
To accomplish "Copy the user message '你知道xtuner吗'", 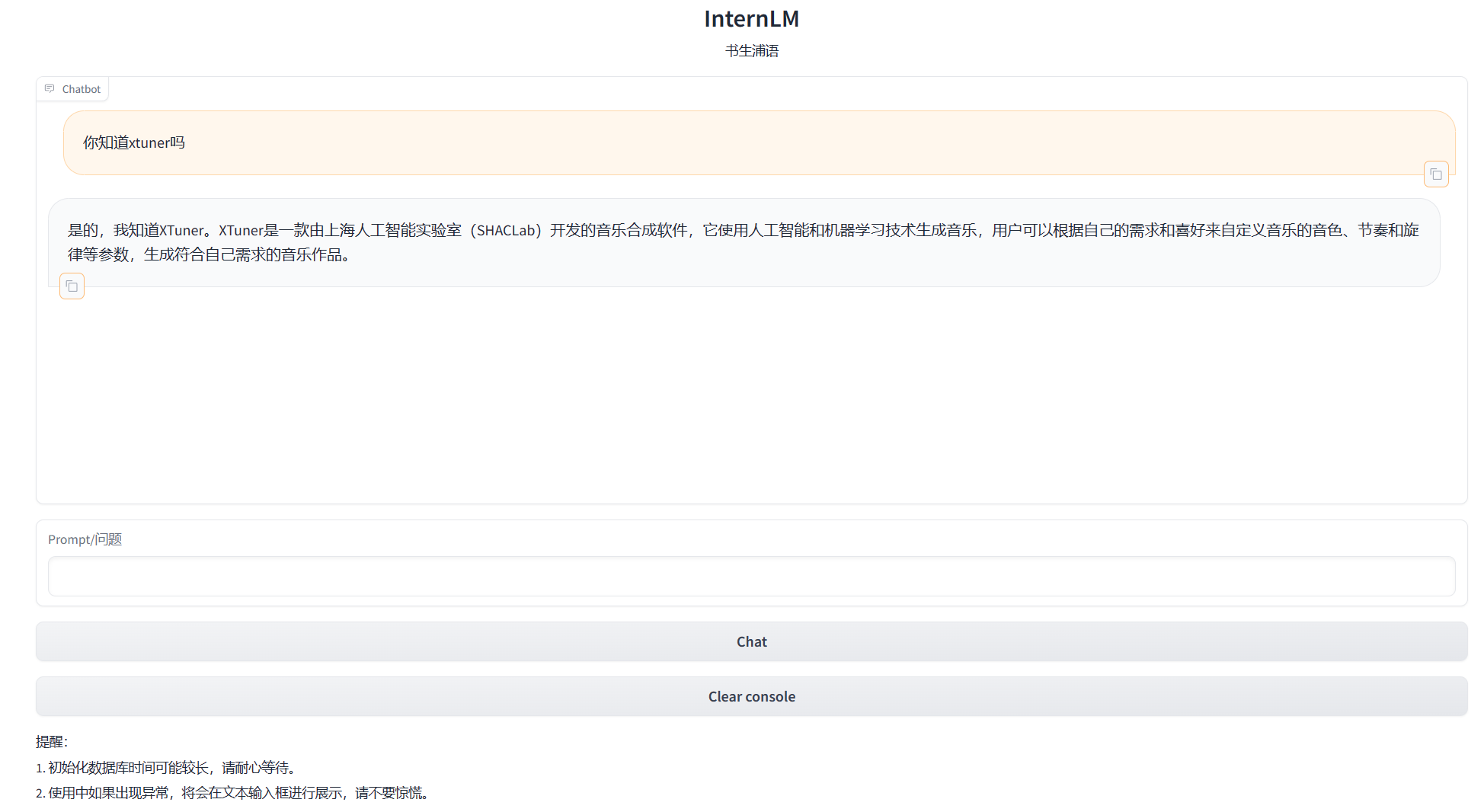I will click(x=1436, y=174).
